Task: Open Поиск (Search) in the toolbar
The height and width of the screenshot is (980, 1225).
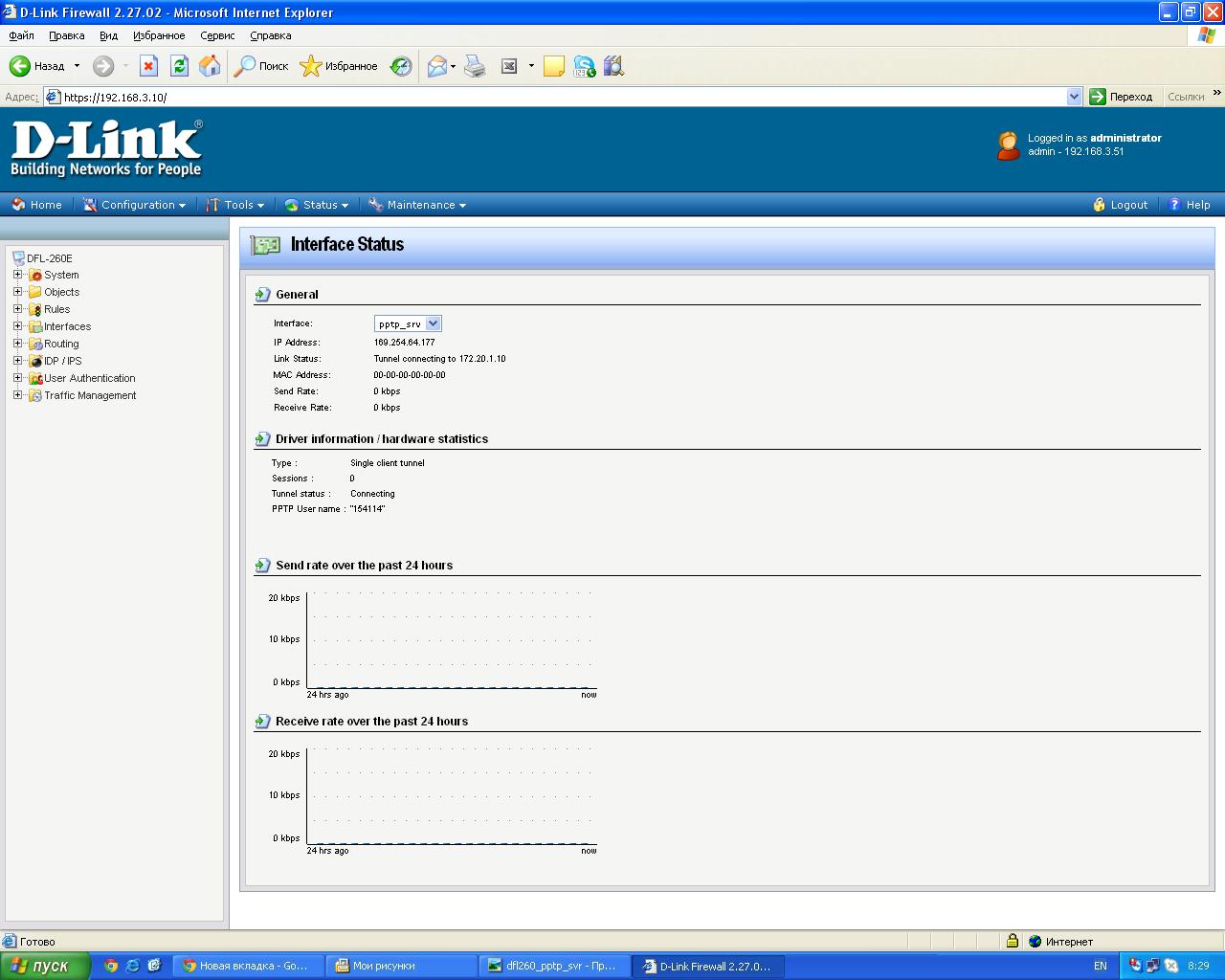Action: pyautogui.click(x=261, y=66)
